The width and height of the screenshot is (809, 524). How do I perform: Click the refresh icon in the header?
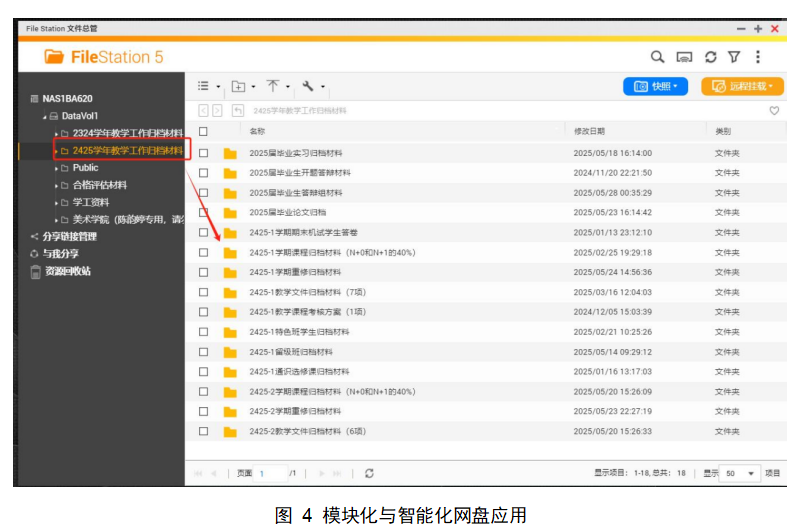[x=711, y=58]
